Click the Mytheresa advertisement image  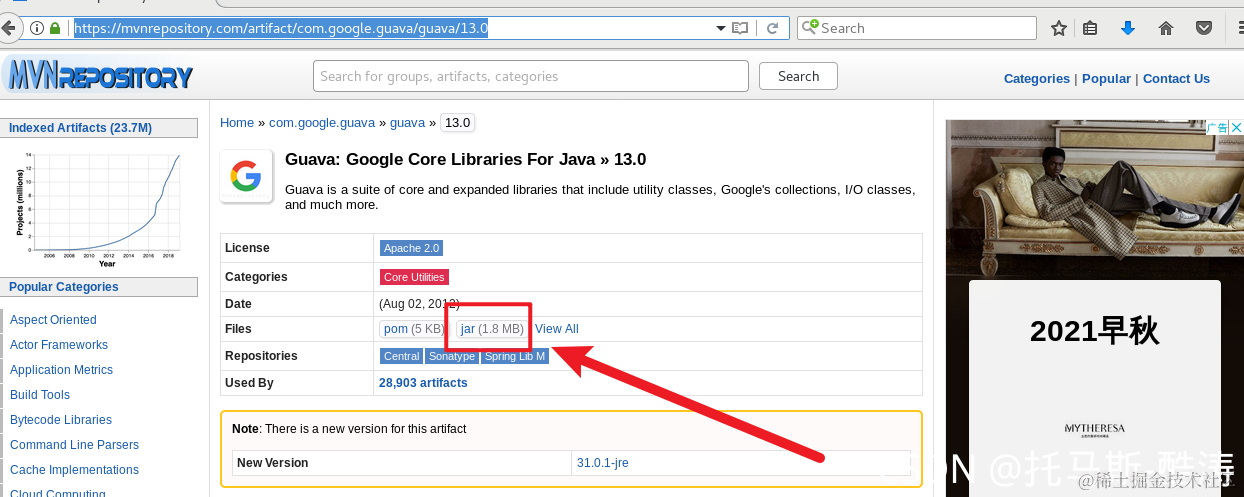(x=1095, y=308)
